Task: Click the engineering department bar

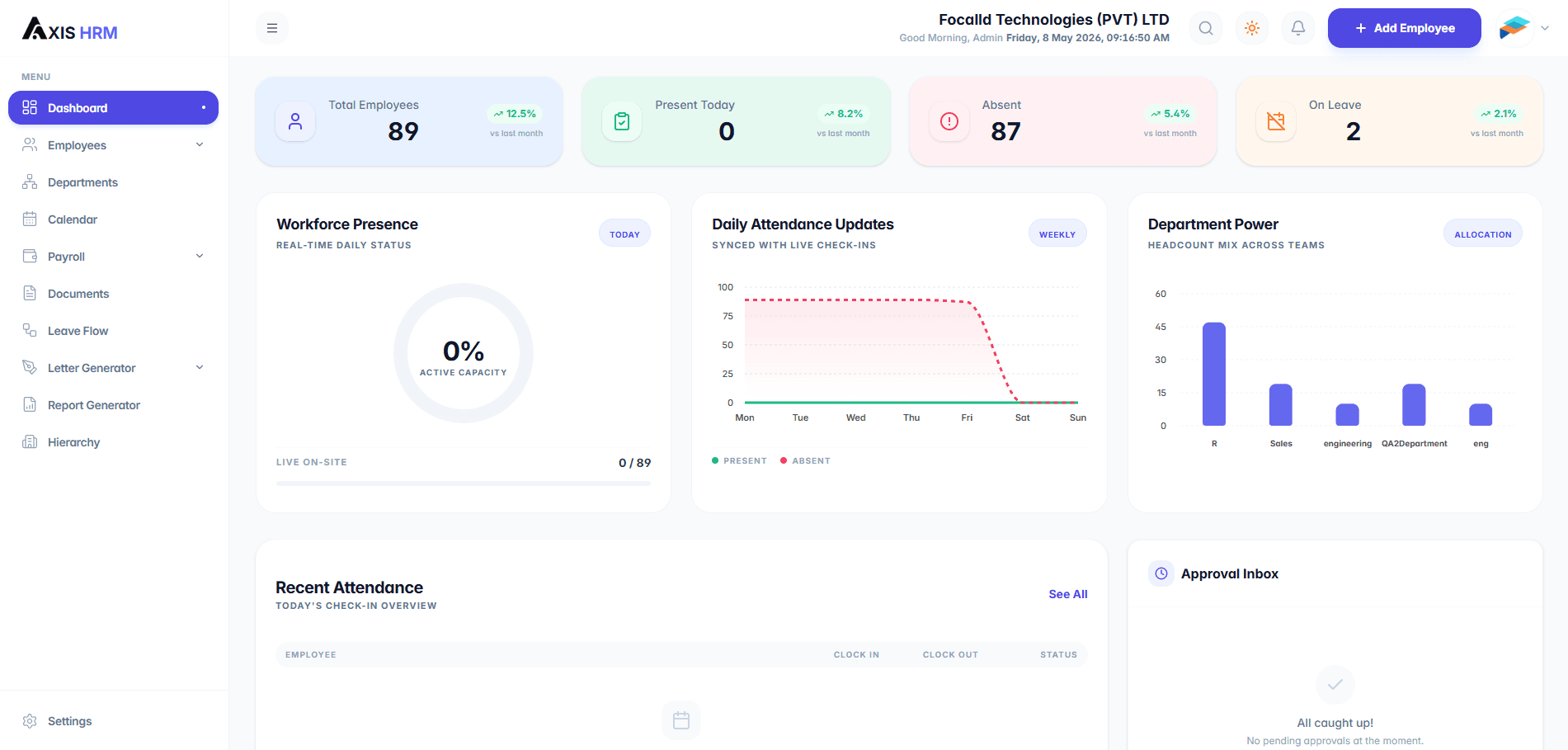Action: point(1348,415)
